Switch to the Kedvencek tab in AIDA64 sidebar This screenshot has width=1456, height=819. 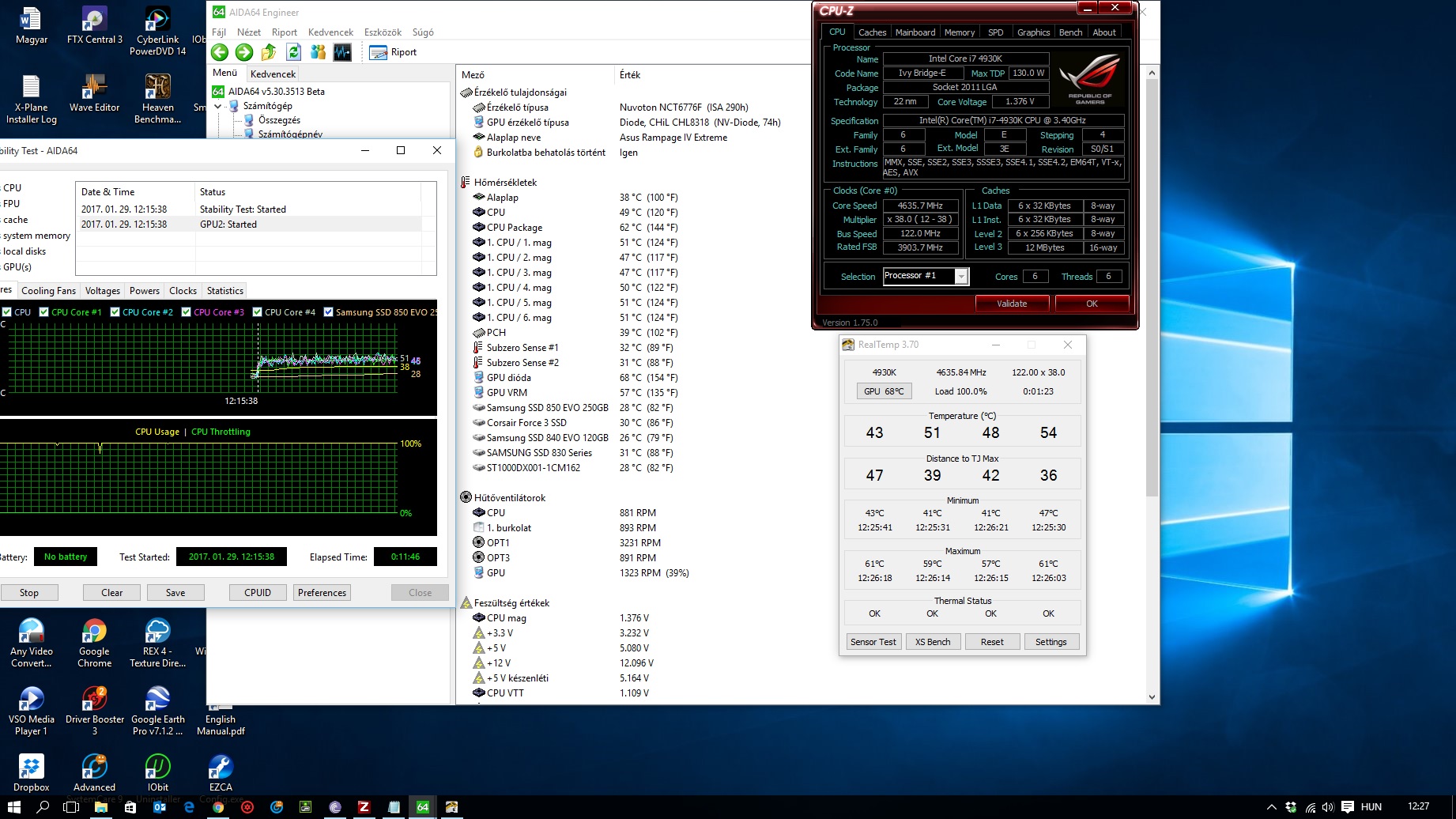pyautogui.click(x=273, y=74)
